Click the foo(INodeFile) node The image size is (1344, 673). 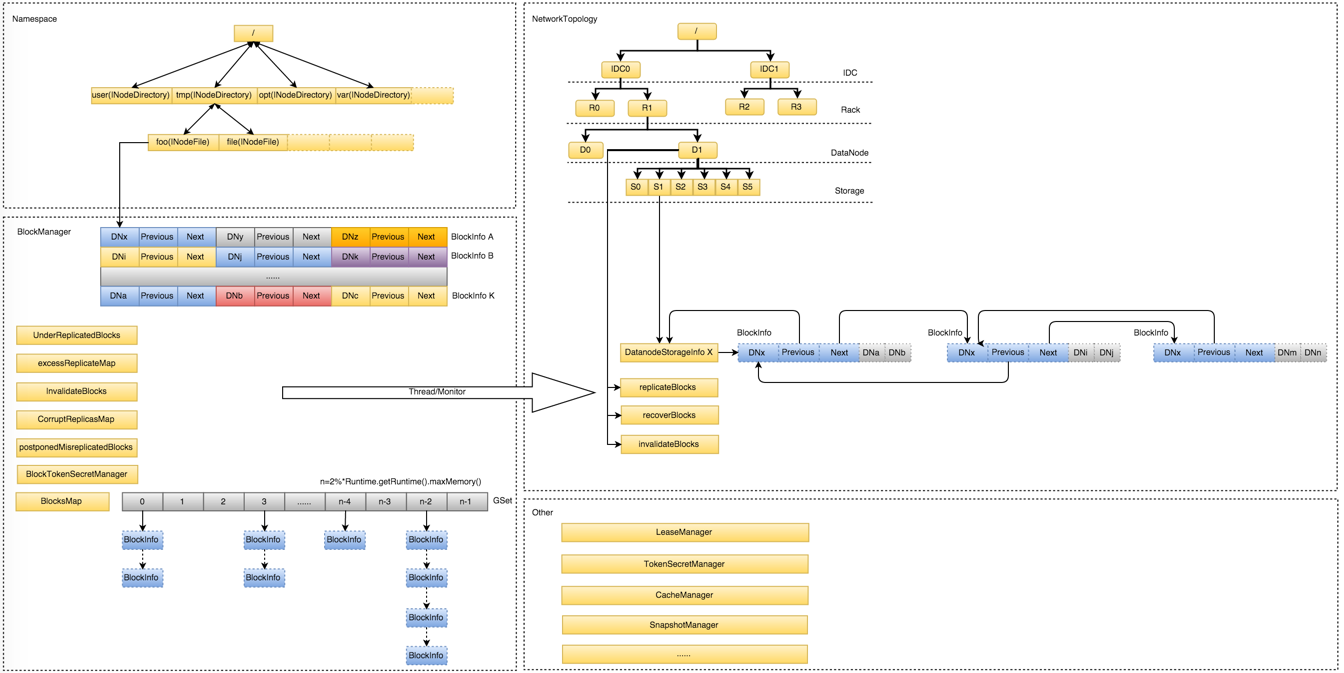[183, 142]
